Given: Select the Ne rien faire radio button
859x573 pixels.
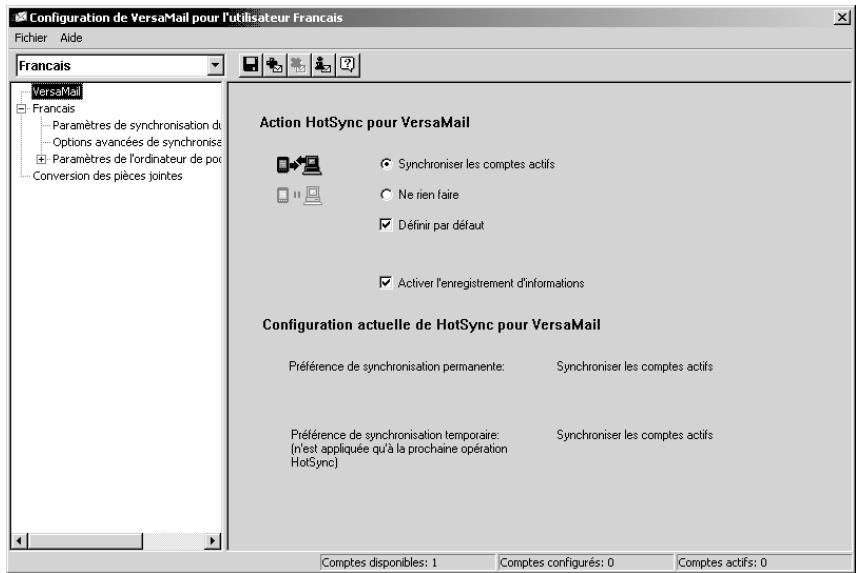Looking at the screenshot, I should [386, 194].
